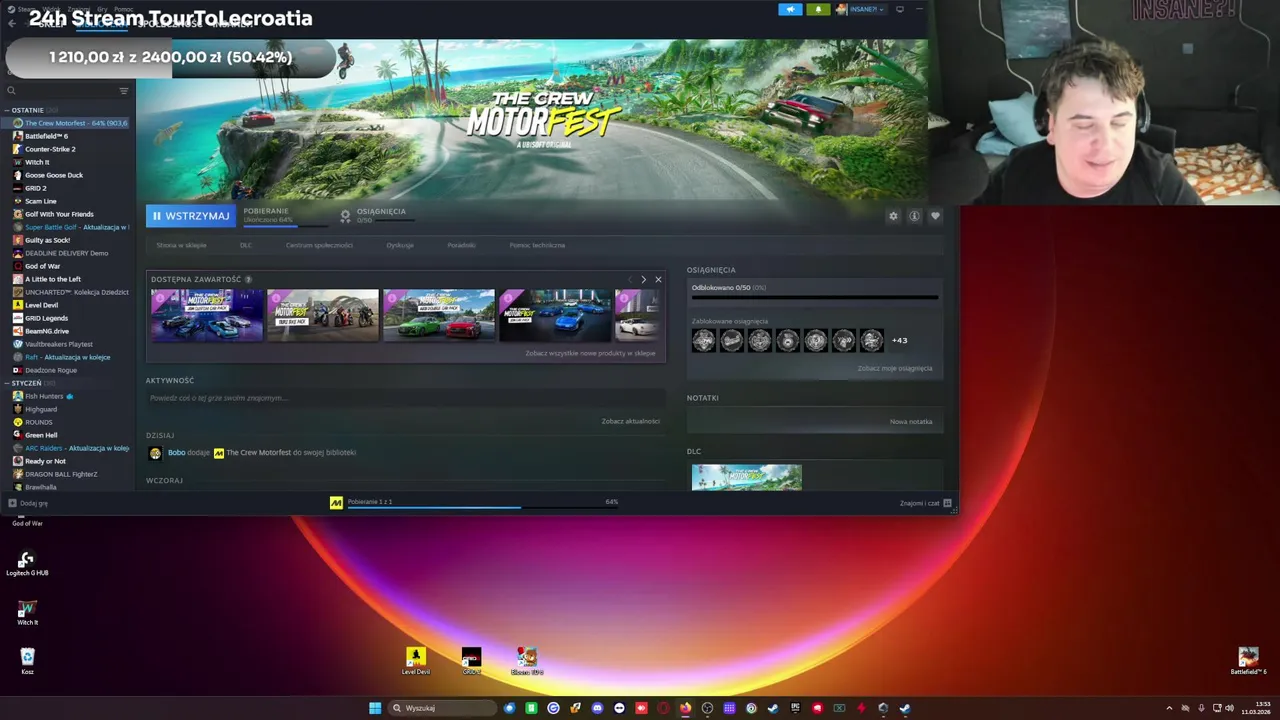
Task: Open Pomoc techniczna tab
Action: point(537,245)
